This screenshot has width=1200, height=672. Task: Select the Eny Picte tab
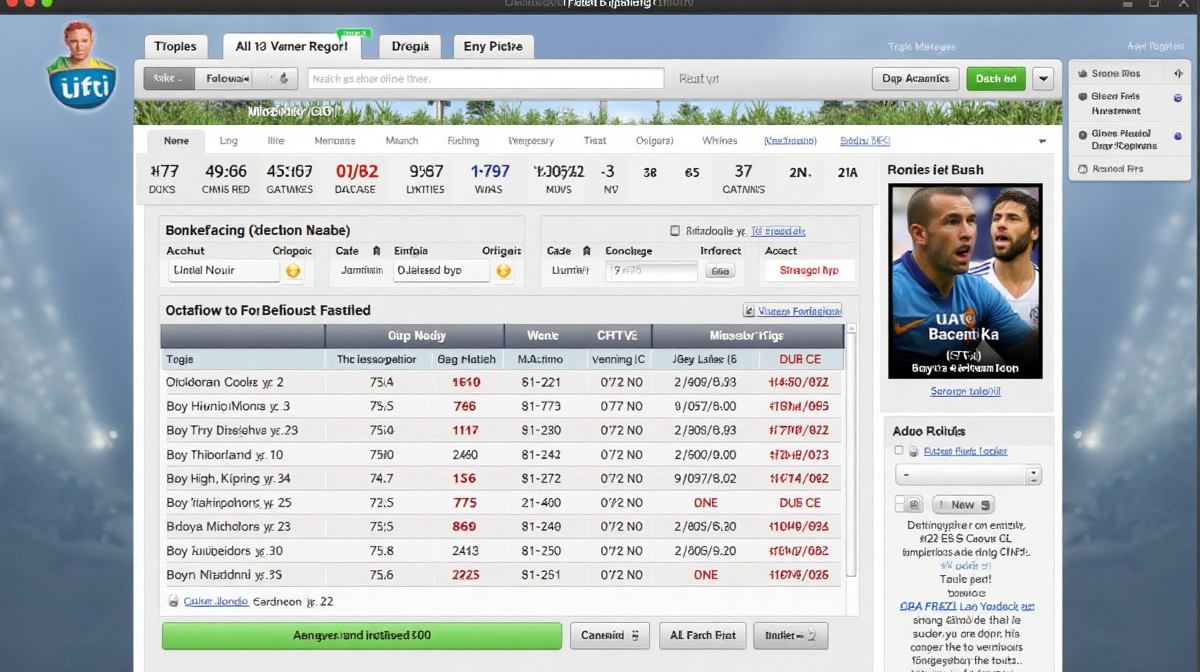point(493,46)
